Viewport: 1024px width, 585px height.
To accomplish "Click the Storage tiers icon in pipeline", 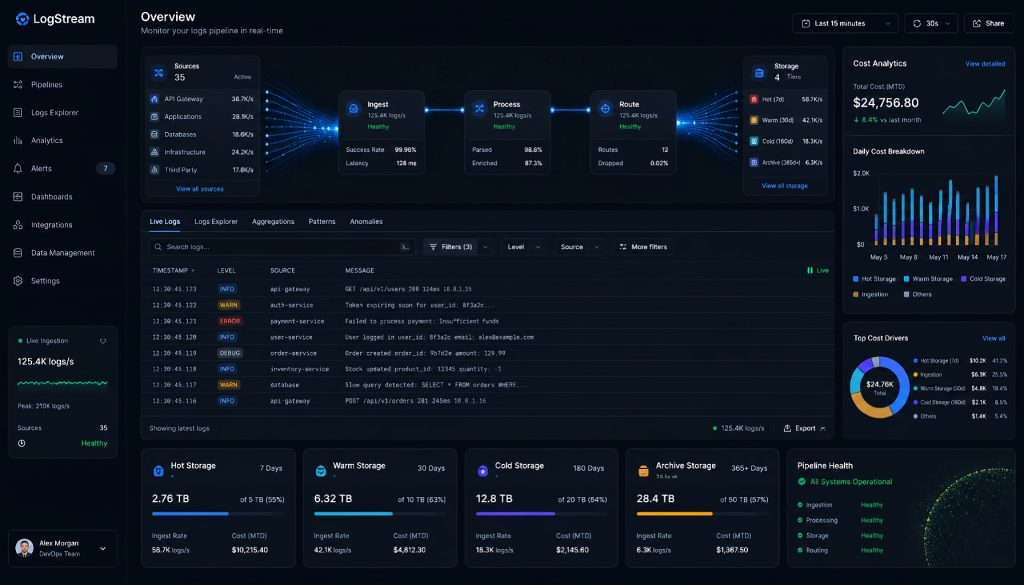I will [759, 73].
